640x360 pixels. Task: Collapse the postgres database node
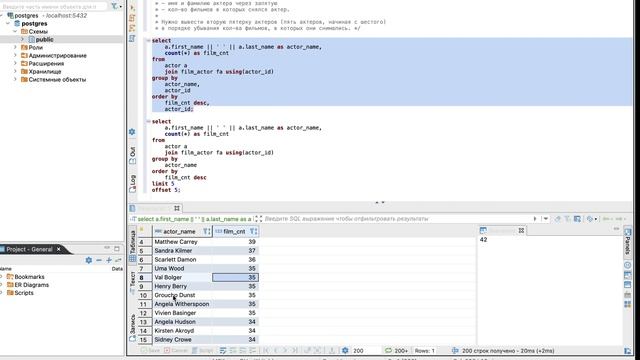pyautogui.click(x=8, y=24)
